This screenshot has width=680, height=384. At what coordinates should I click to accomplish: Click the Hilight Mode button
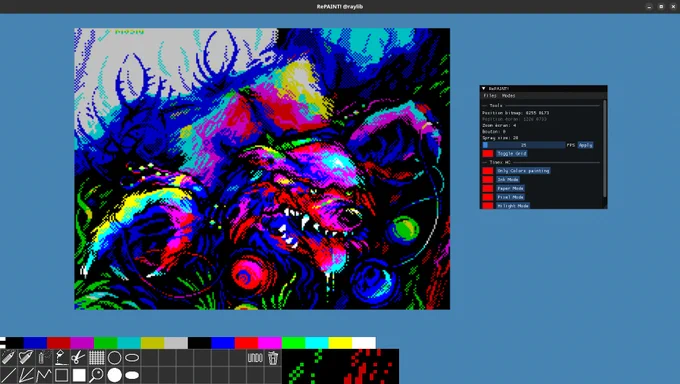click(x=513, y=206)
